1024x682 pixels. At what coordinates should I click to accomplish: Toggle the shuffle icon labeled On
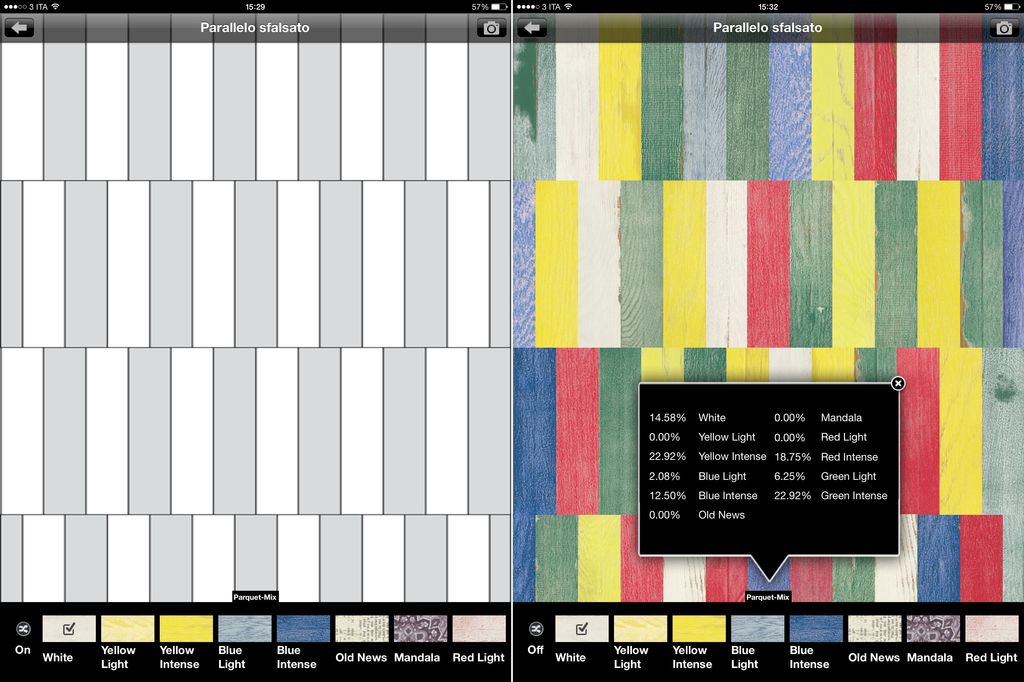pyautogui.click(x=23, y=630)
